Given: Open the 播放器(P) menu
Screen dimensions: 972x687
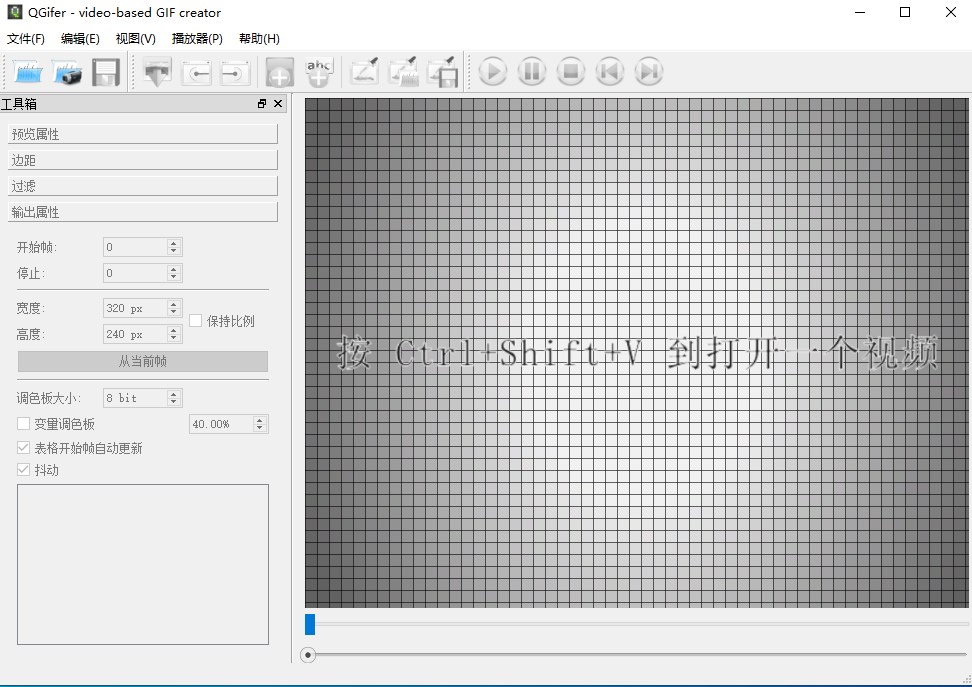Looking at the screenshot, I should (197, 39).
